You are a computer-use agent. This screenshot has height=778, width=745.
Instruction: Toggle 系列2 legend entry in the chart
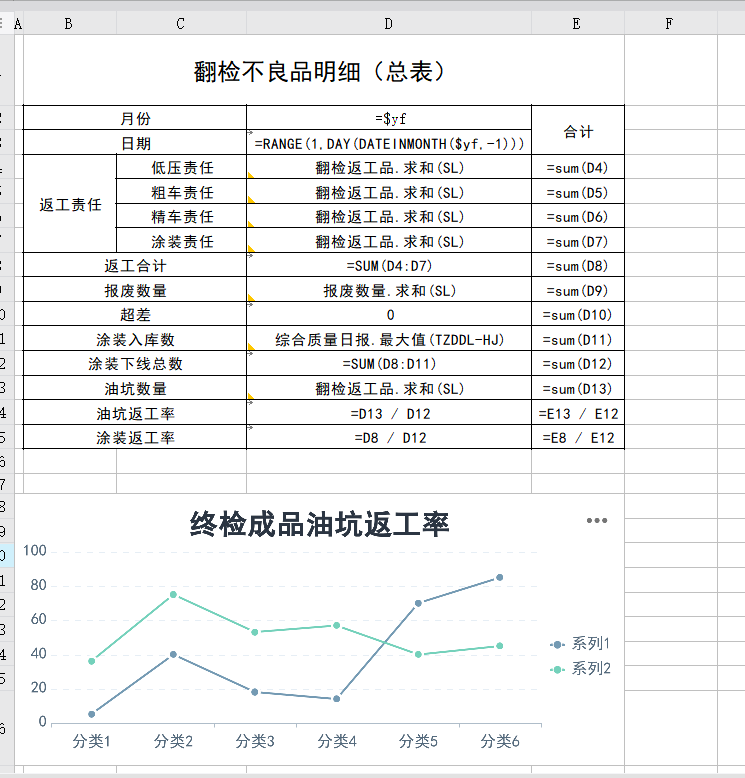580,669
